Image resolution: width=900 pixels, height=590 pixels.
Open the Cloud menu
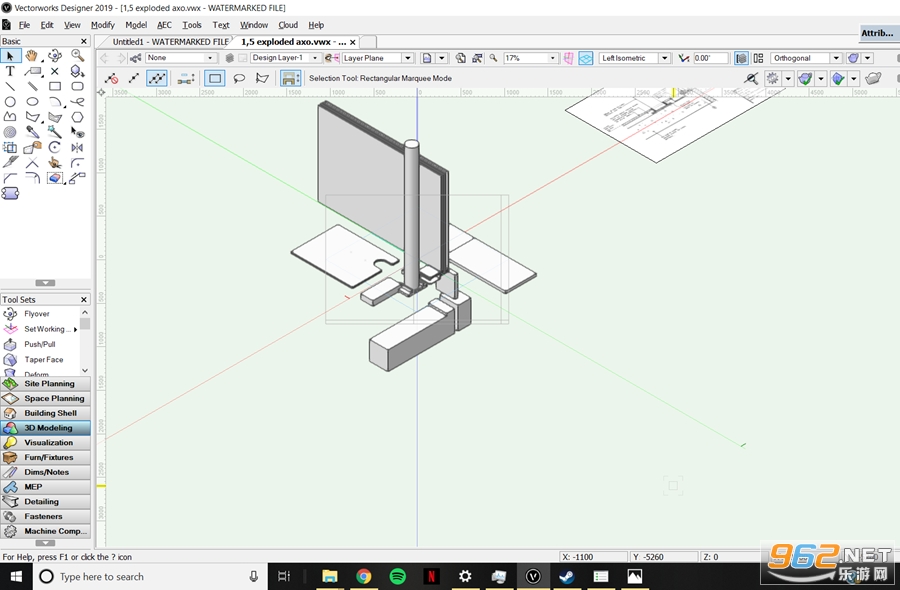tap(288, 25)
